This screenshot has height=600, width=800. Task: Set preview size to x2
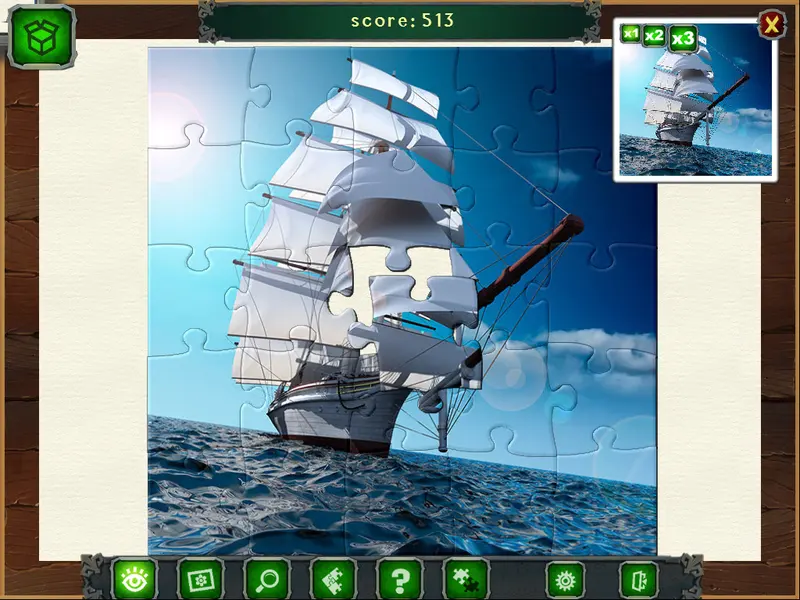[x=654, y=36]
